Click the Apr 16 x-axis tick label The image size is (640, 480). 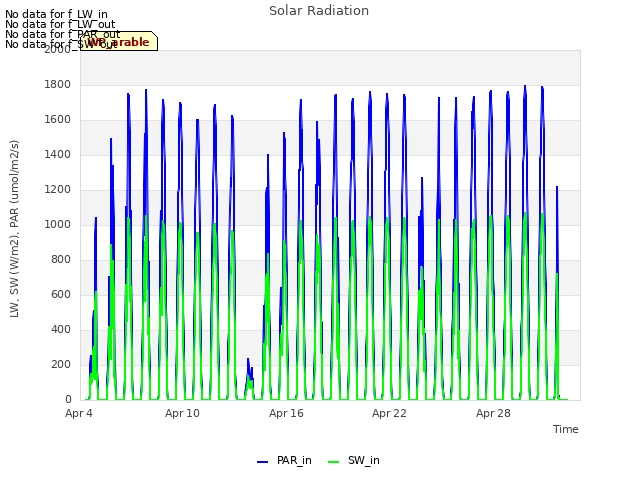[286, 413]
